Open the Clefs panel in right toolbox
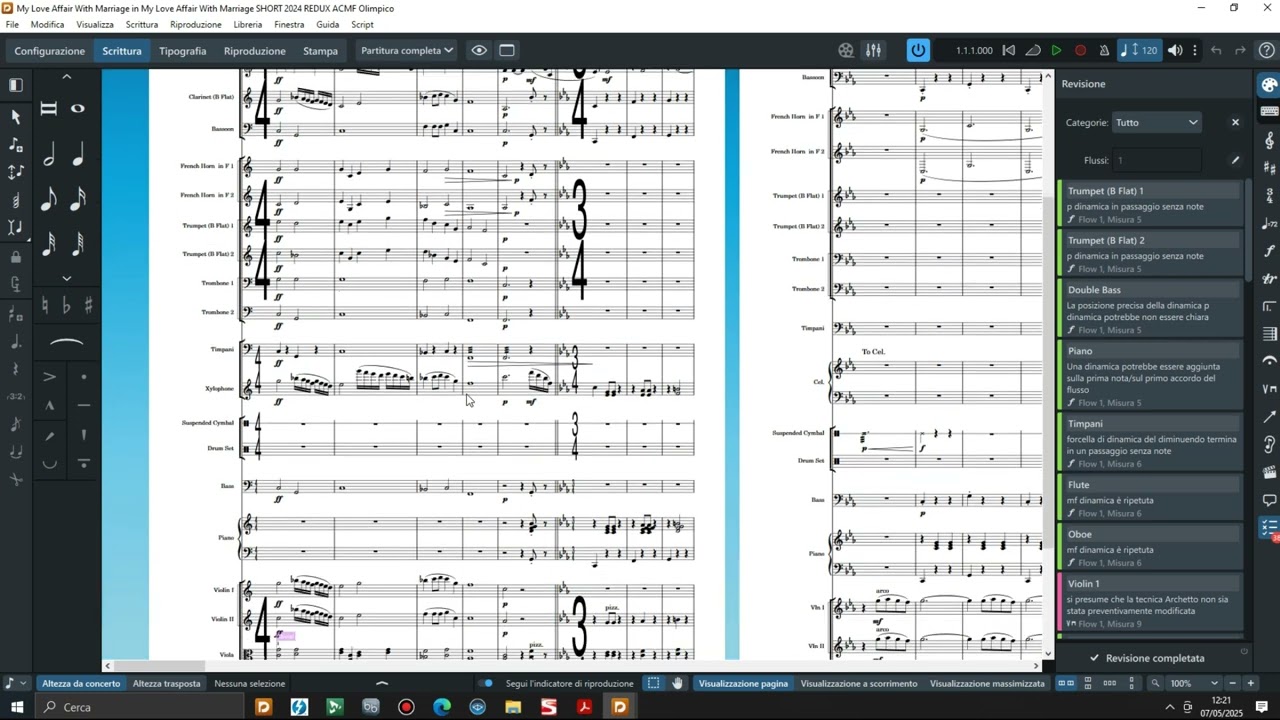1280x720 pixels. (1269, 140)
